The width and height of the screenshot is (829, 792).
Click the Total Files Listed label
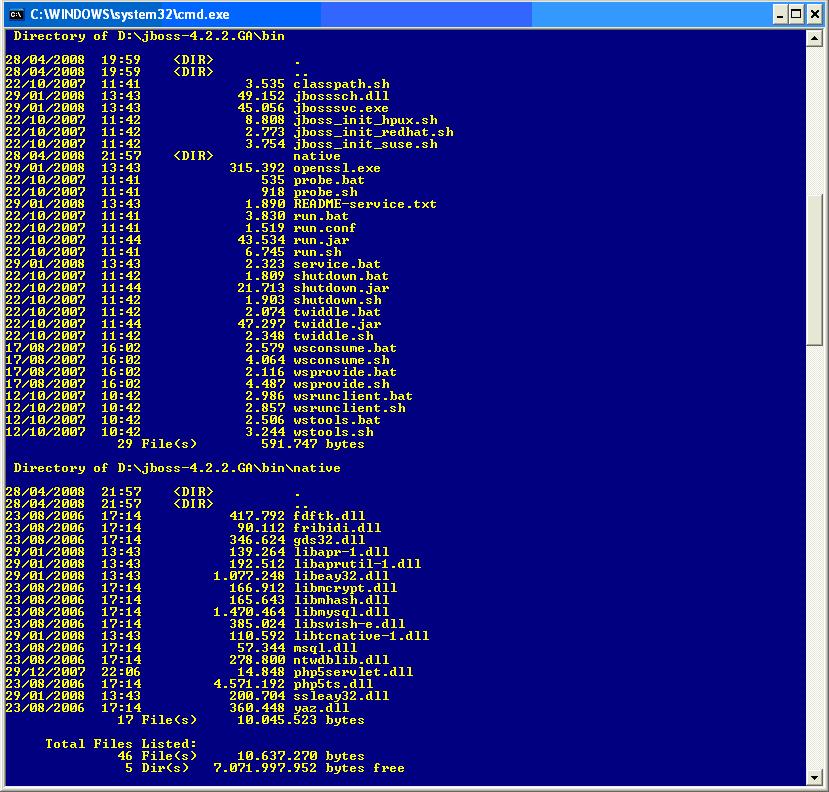pyautogui.click(x=121, y=744)
